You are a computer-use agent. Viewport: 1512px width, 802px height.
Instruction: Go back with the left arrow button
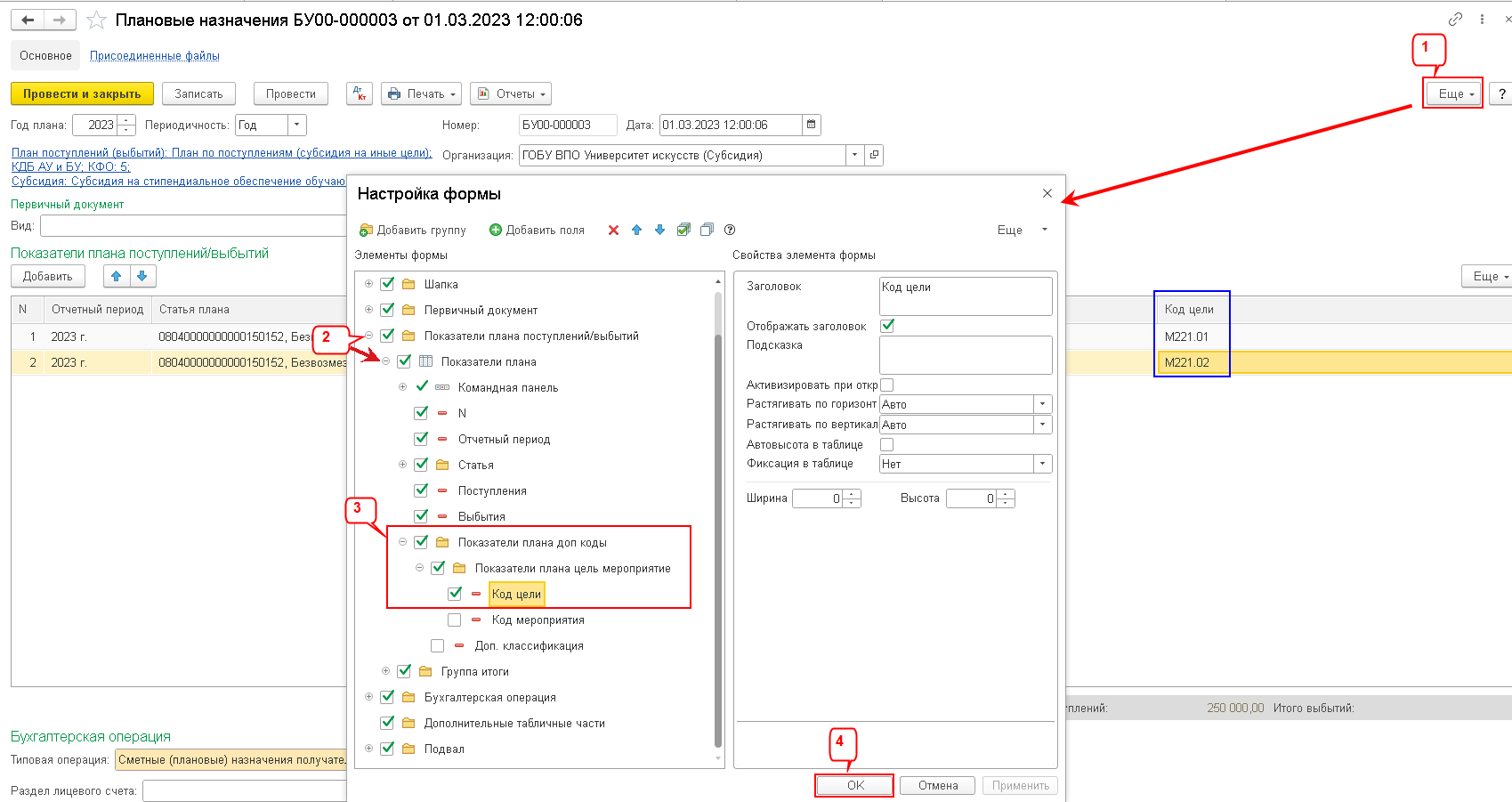[28, 20]
